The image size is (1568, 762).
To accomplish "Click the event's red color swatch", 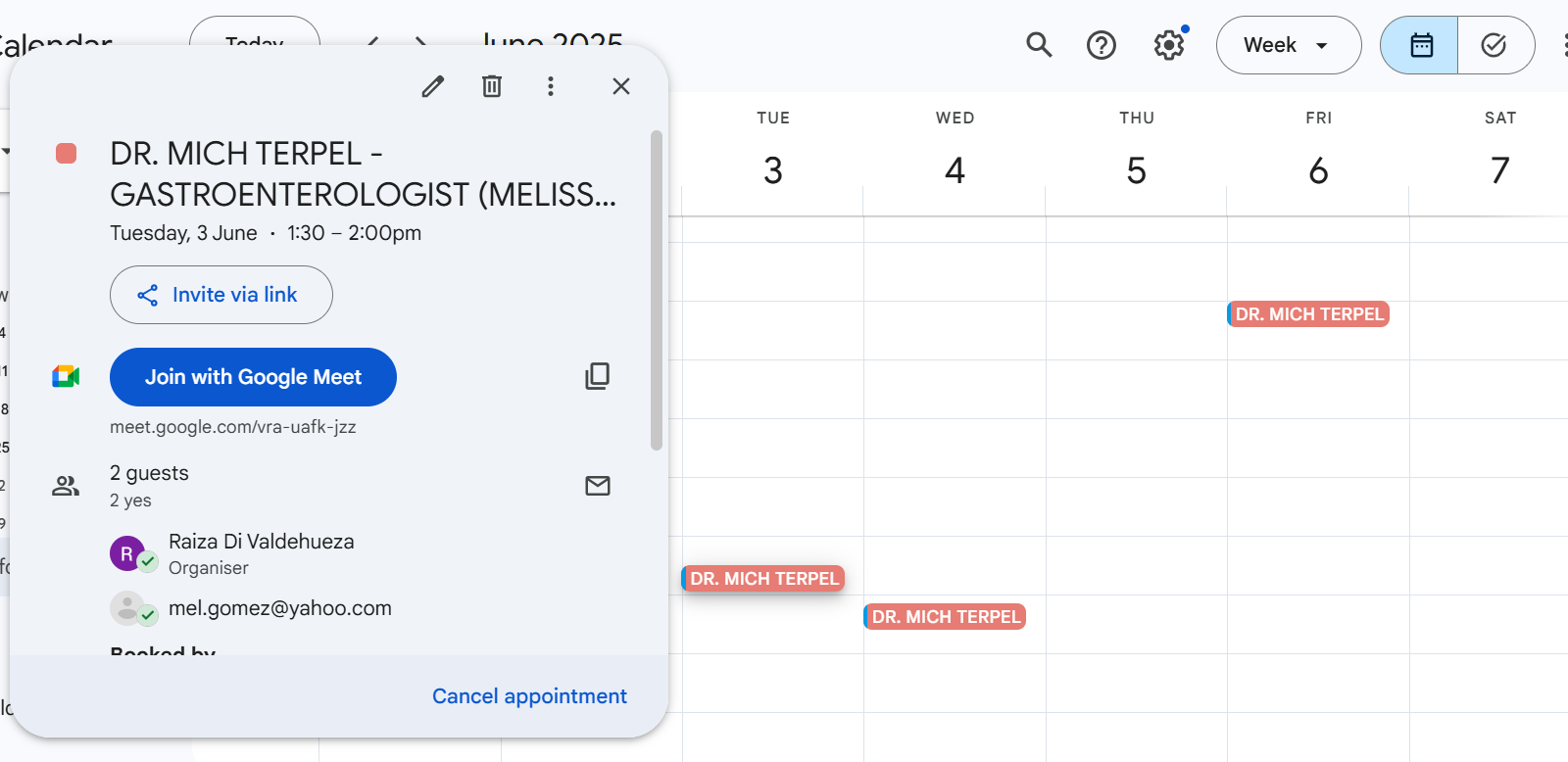I will point(67,154).
